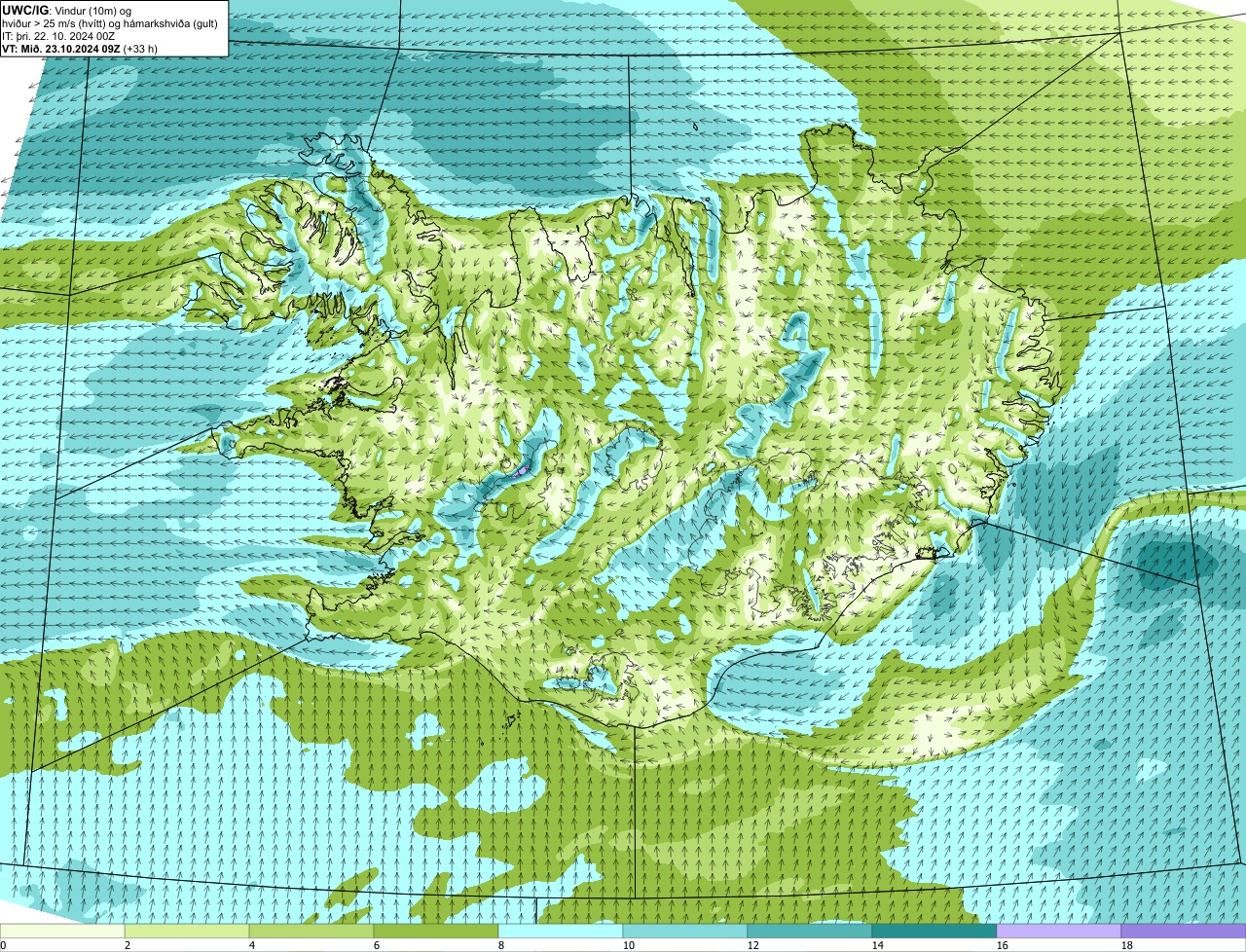This screenshot has width=1246, height=952.
Task: Click the legend scale label "0"
Action: point(3,945)
